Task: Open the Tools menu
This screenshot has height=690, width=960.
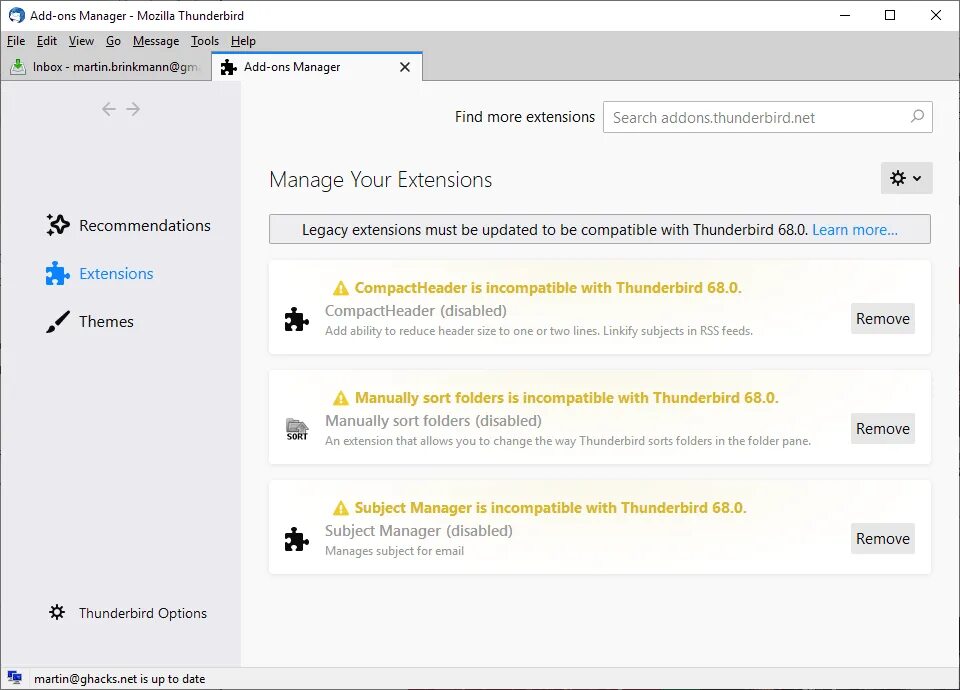Action: [x=204, y=41]
